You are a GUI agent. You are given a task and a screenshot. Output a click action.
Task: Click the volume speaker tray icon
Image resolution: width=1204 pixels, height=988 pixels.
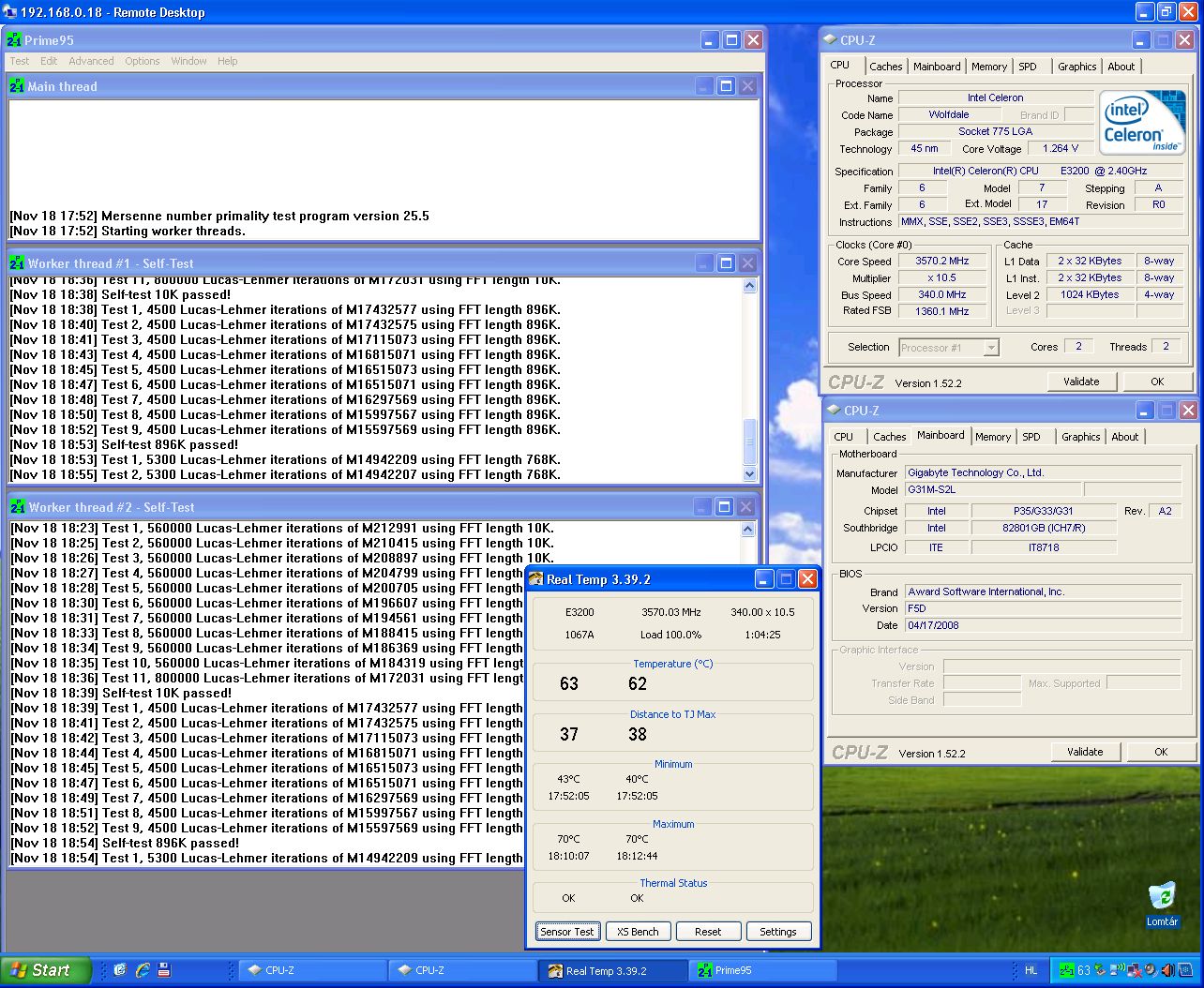tap(1167, 970)
